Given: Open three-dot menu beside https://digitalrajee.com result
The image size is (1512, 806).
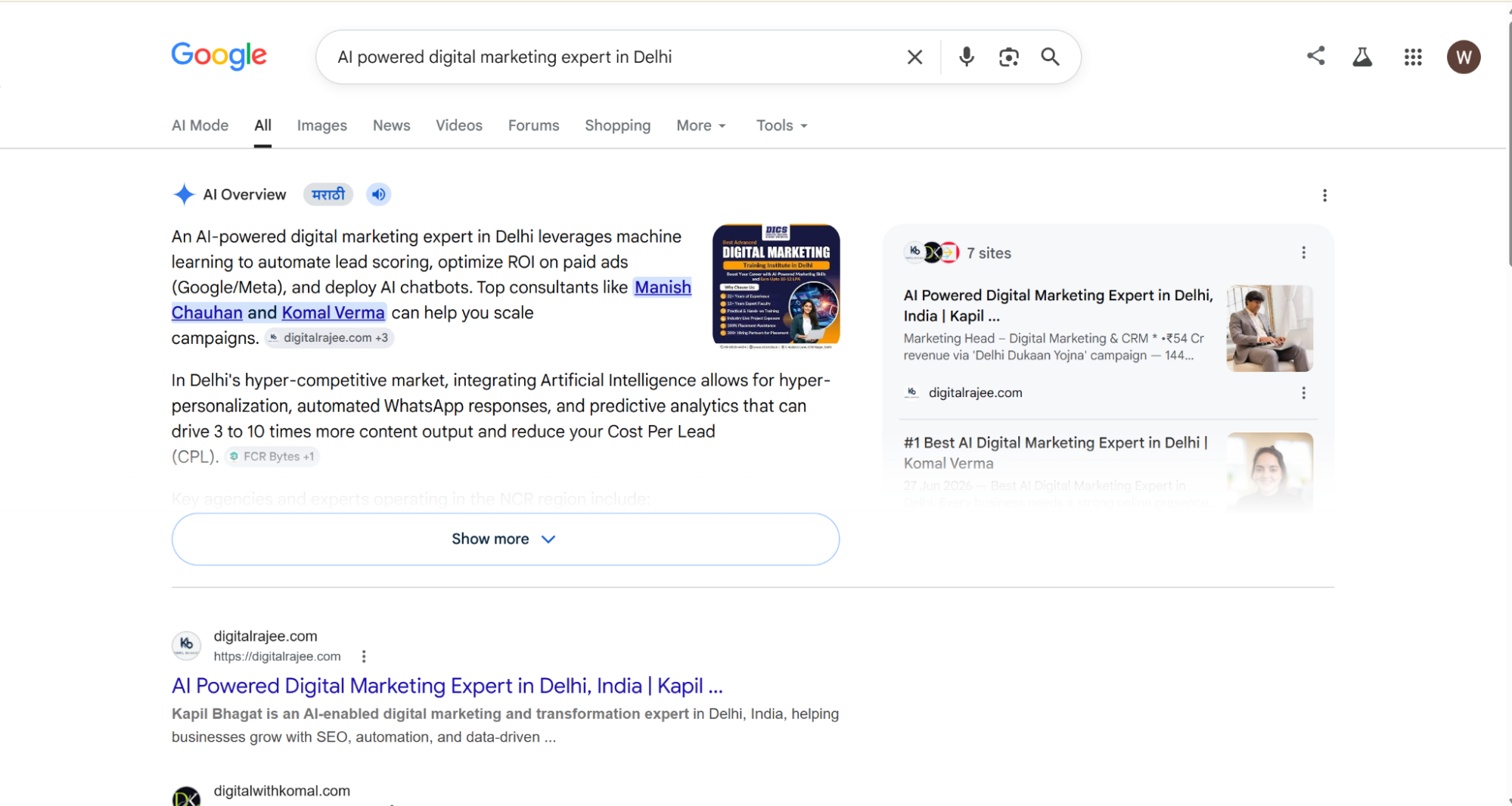Looking at the screenshot, I should 364,656.
